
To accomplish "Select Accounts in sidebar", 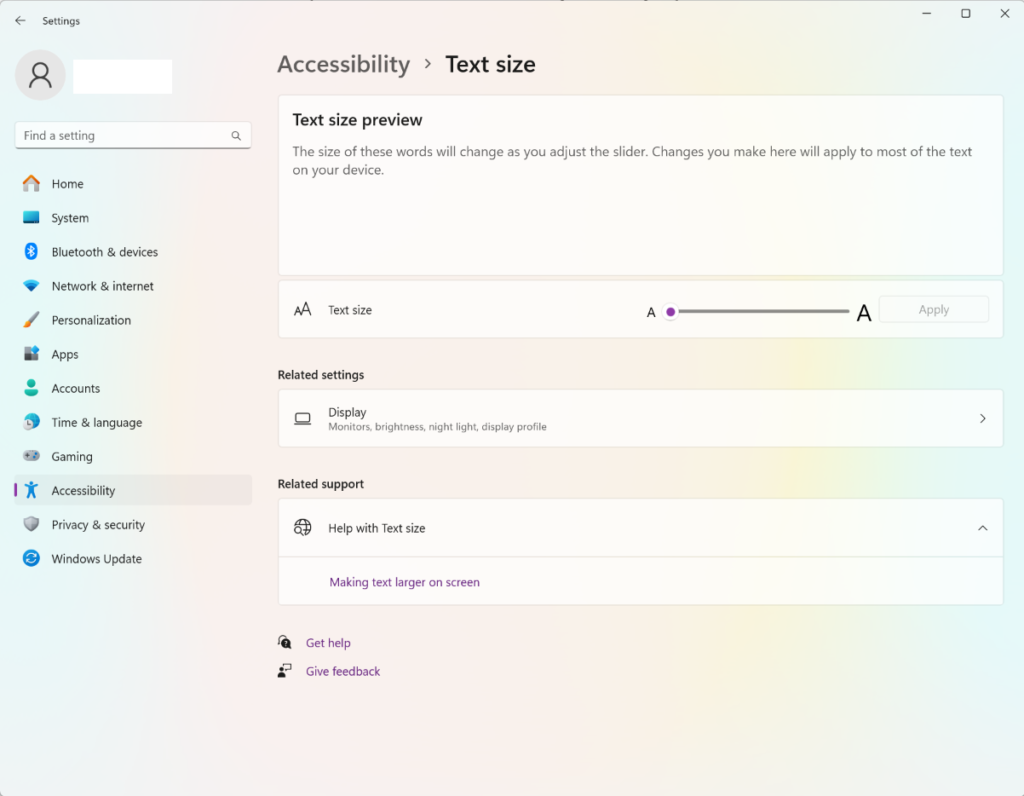I will [133, 388].
